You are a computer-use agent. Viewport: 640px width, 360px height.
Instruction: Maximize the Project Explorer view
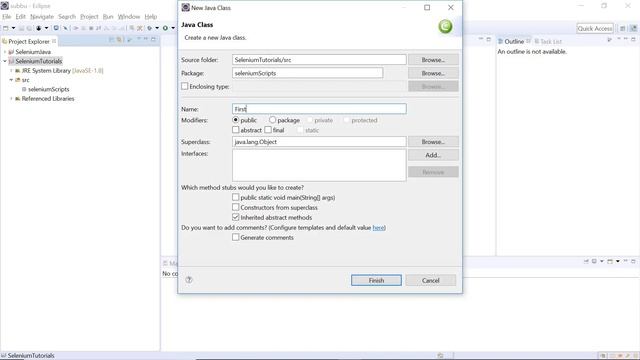[x=153, y=39]
